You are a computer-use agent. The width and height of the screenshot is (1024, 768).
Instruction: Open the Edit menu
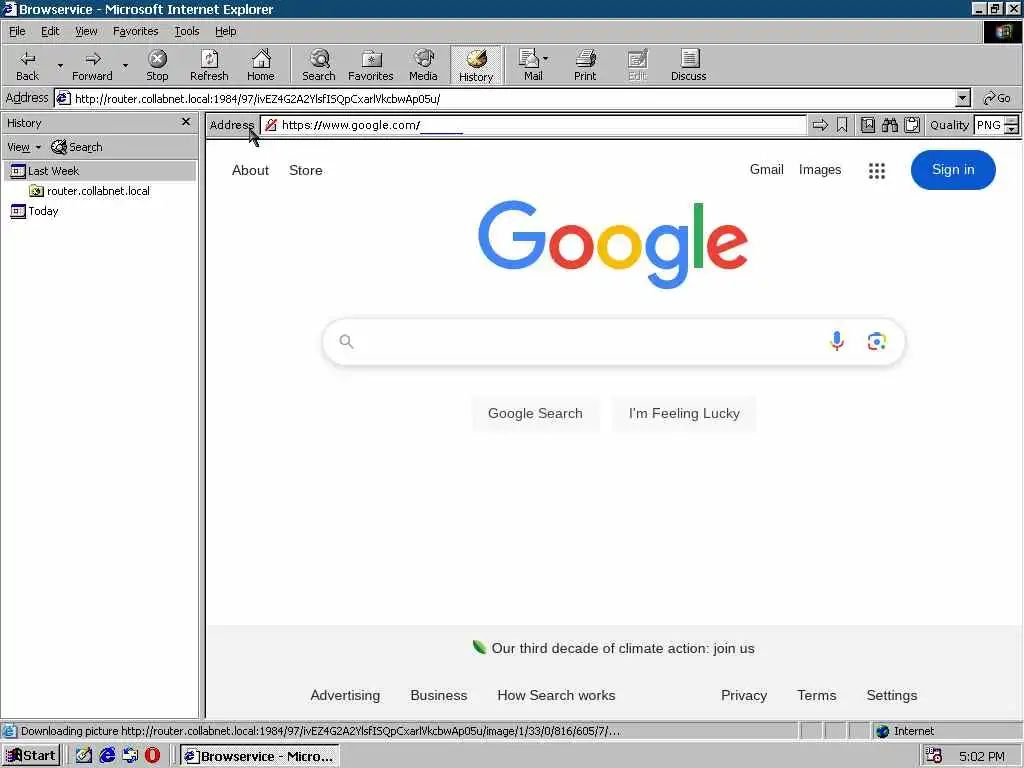coord(50,31)
